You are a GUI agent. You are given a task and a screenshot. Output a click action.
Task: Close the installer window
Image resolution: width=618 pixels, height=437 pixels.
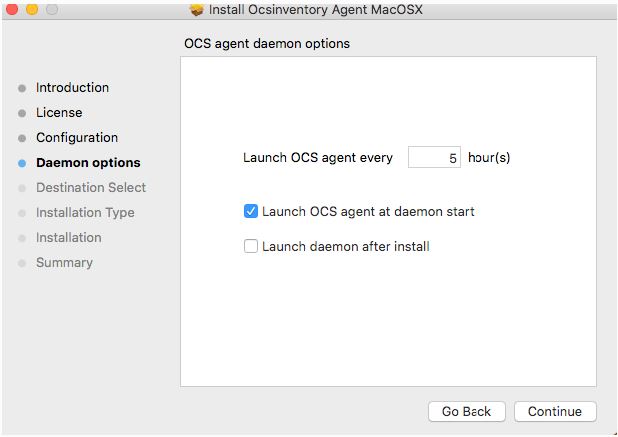coord(12,10)
